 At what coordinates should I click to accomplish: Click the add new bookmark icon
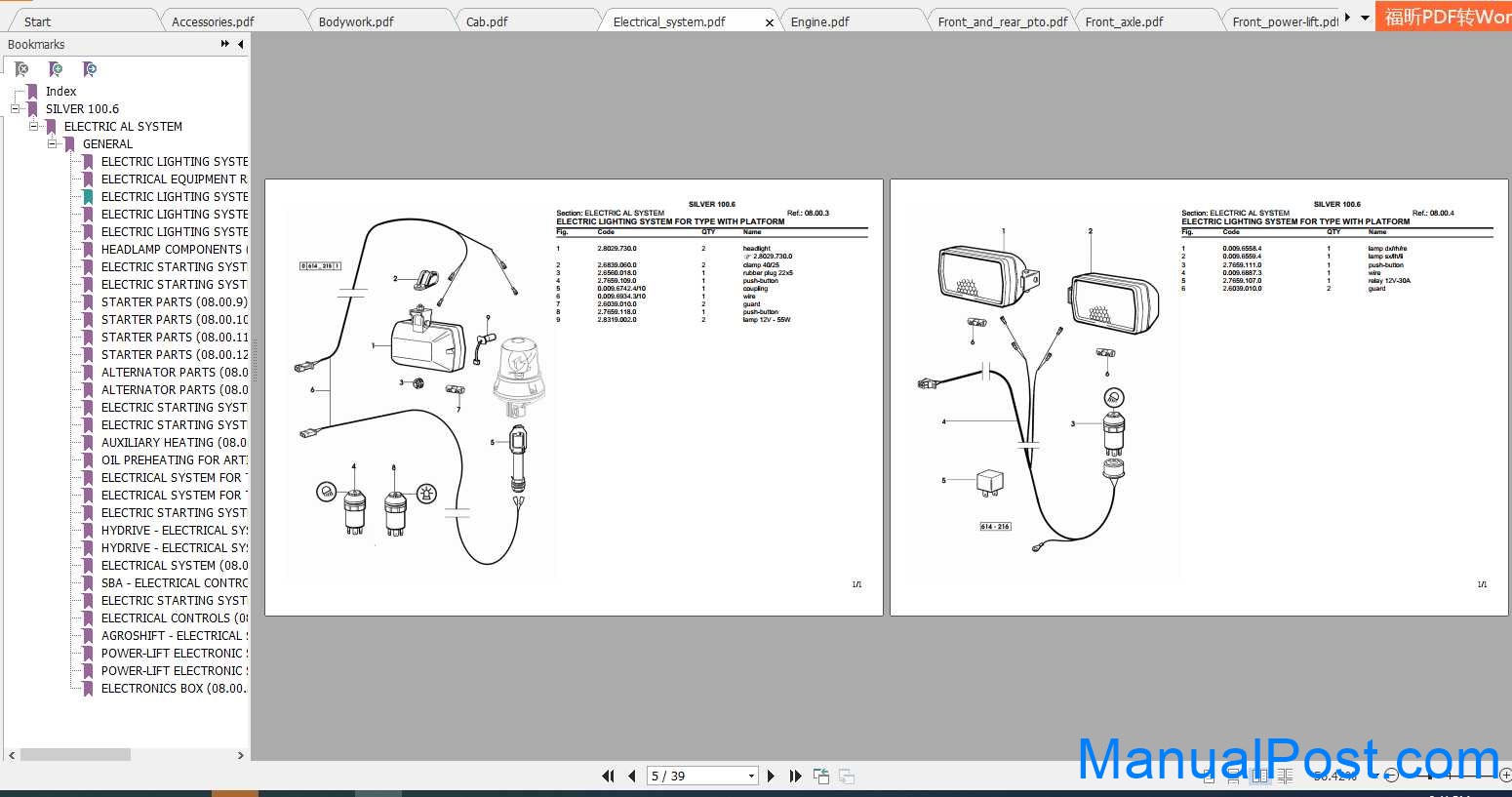56,69
